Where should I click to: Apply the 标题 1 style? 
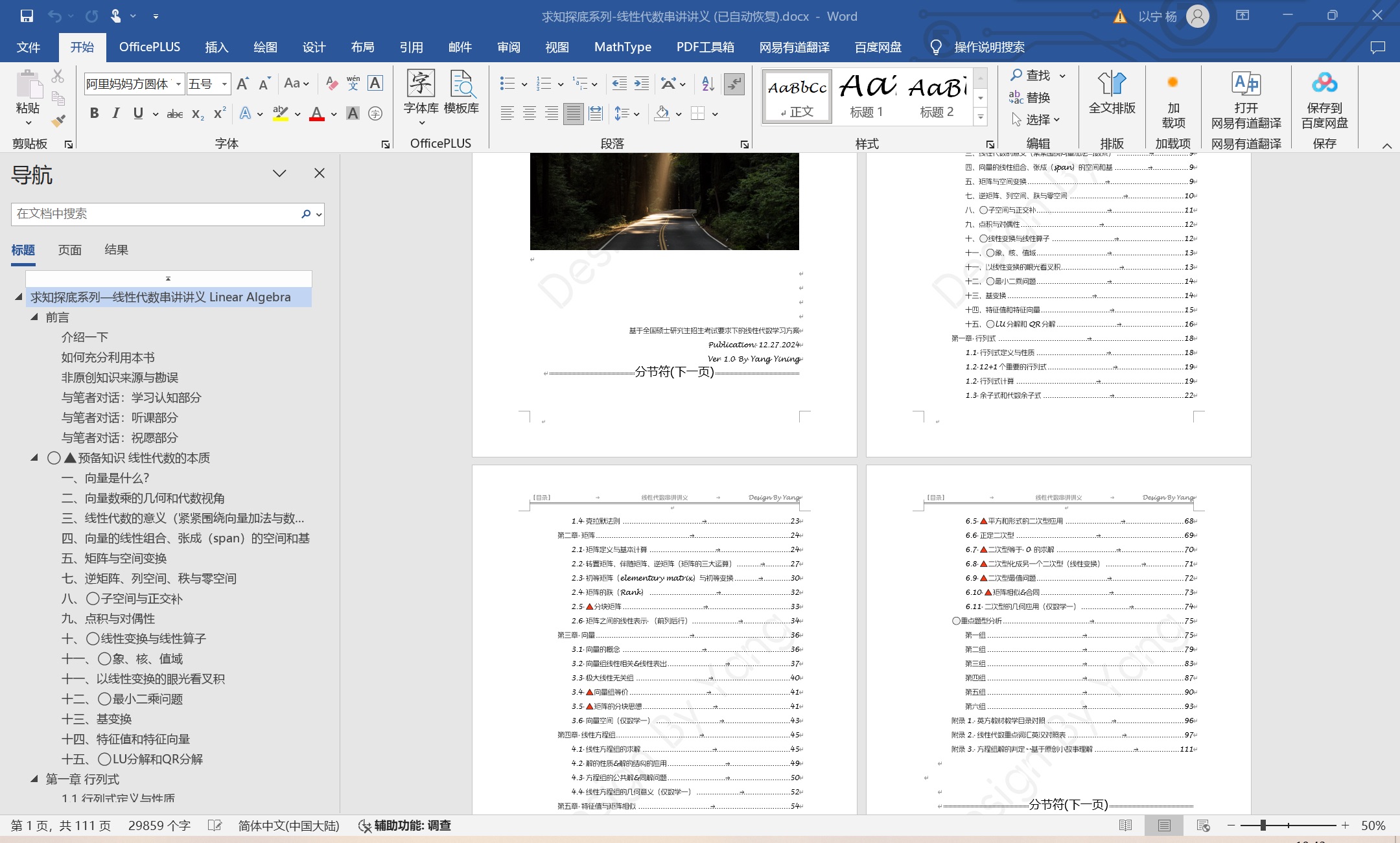pos(867,95)
